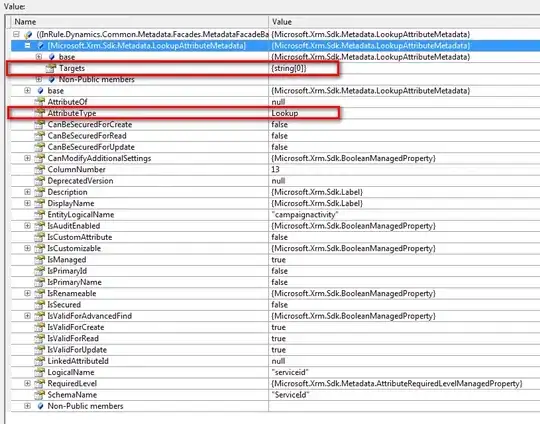Expand the IsCustomizable property

click(x=27, y=248)
